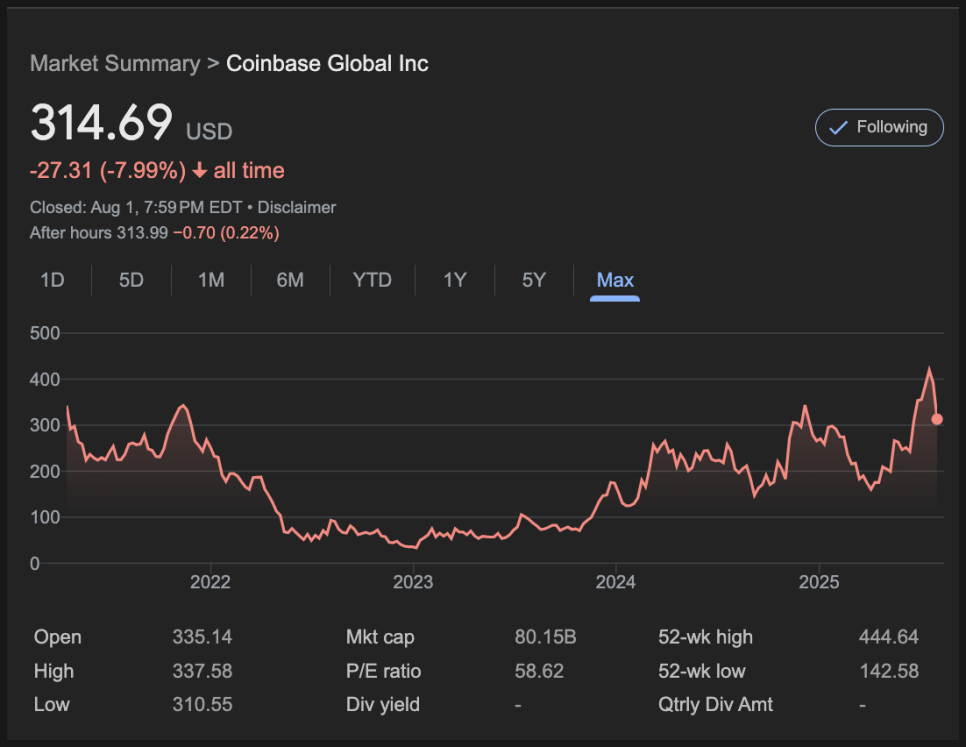
Task: Toggle the Following button
Action: coord(879,127)
